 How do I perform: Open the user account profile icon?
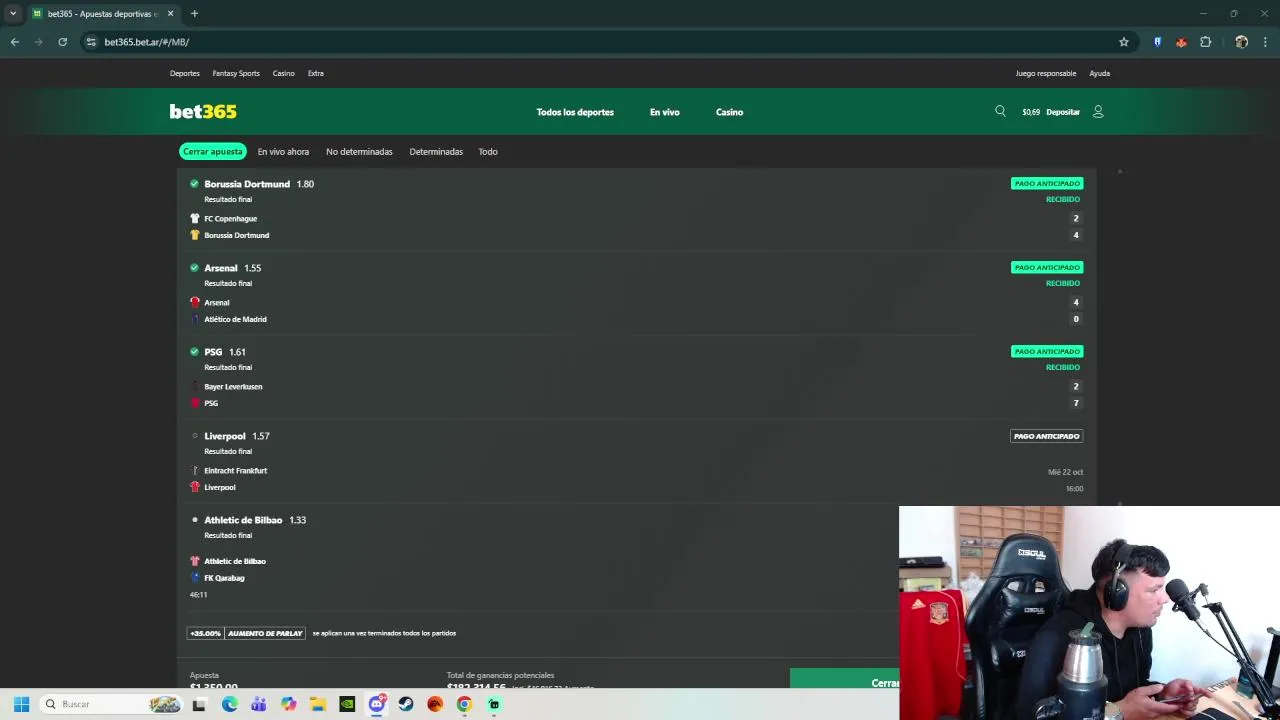(x=1098, y=112)
